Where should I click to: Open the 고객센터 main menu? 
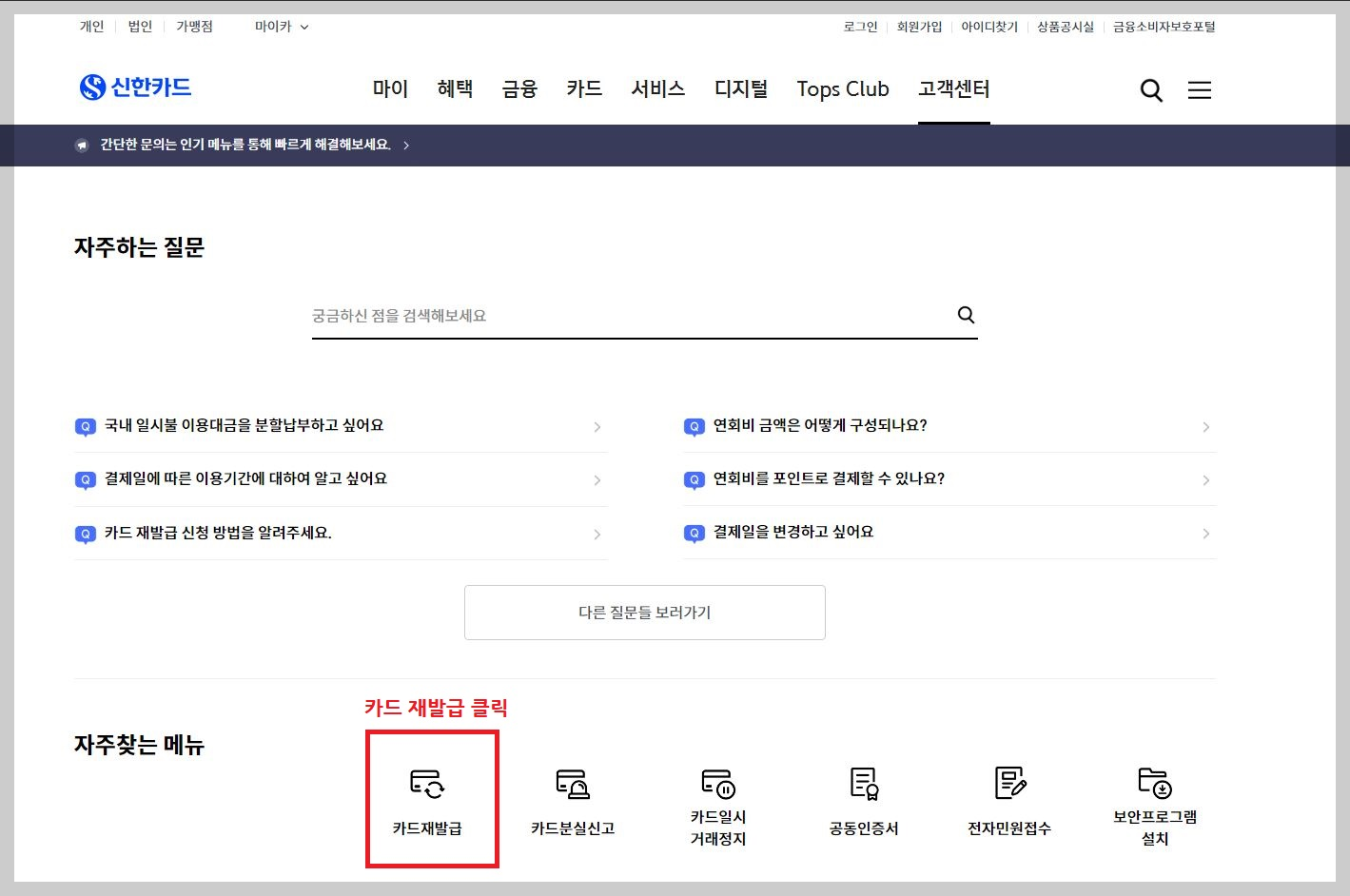click(x=954, y=89)
